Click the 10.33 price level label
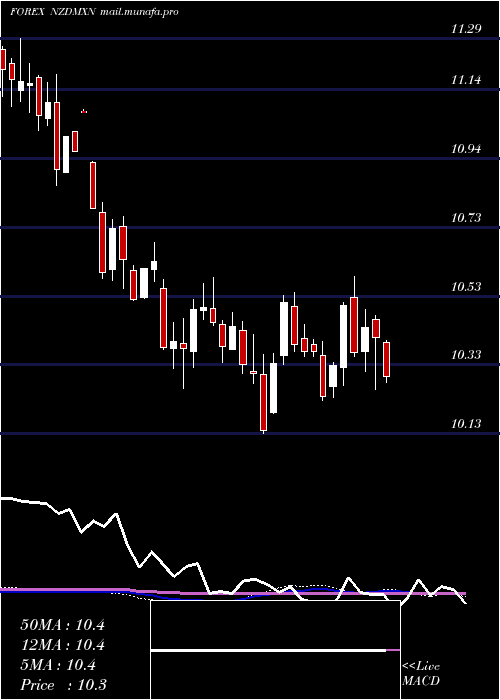 click(x=466, y=355)
